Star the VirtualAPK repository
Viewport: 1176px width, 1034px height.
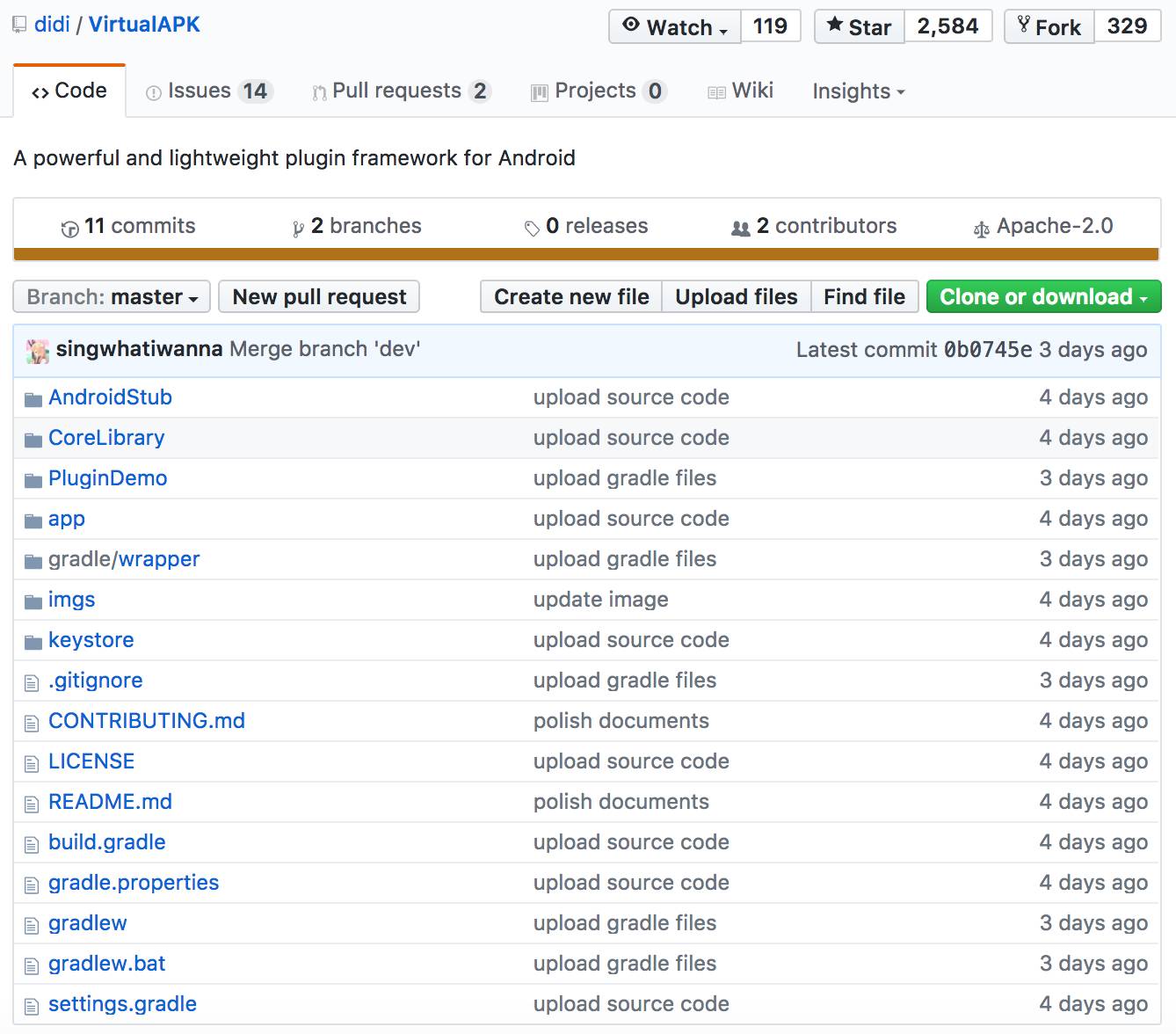click(x=860, y=26)
